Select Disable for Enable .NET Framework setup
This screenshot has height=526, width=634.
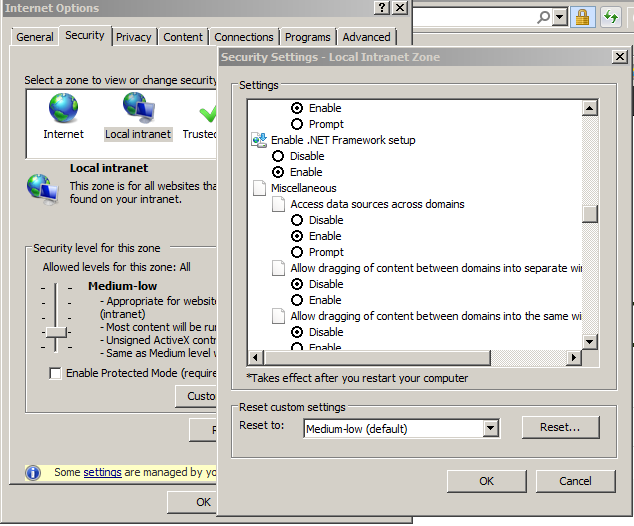click(x=278, y=156)
